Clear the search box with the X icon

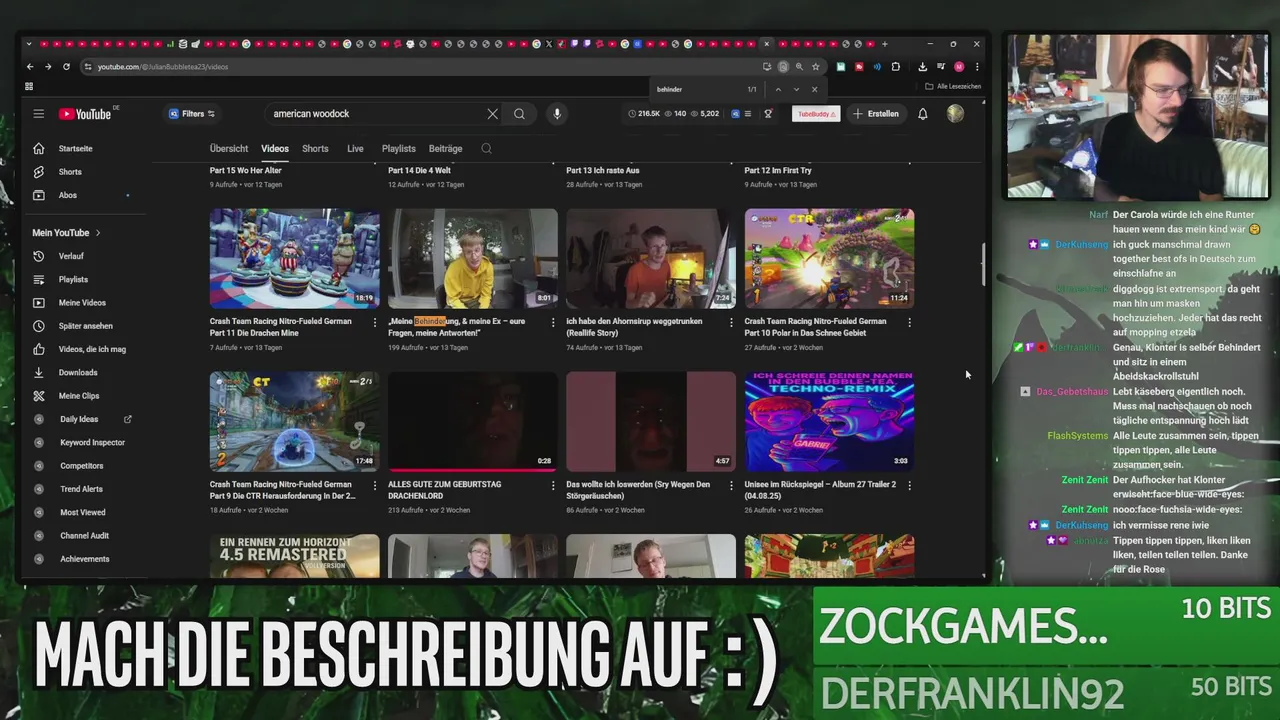(492, 114)
